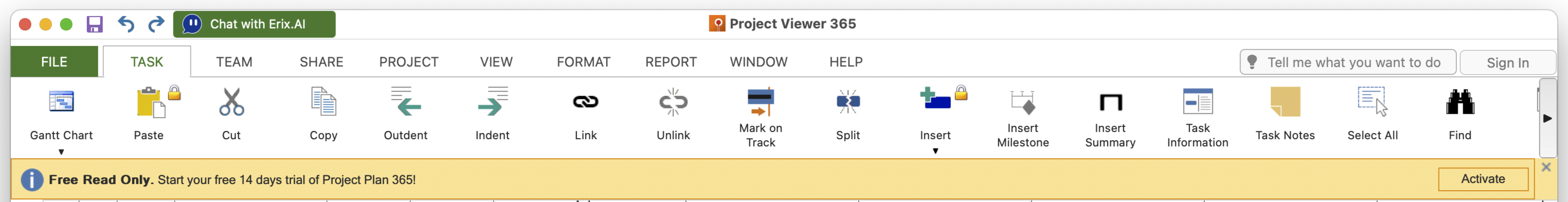The width and height of the screenshot is (1568, 202).
Task: Open Task Information dialog
Action: pos(1197,102)
